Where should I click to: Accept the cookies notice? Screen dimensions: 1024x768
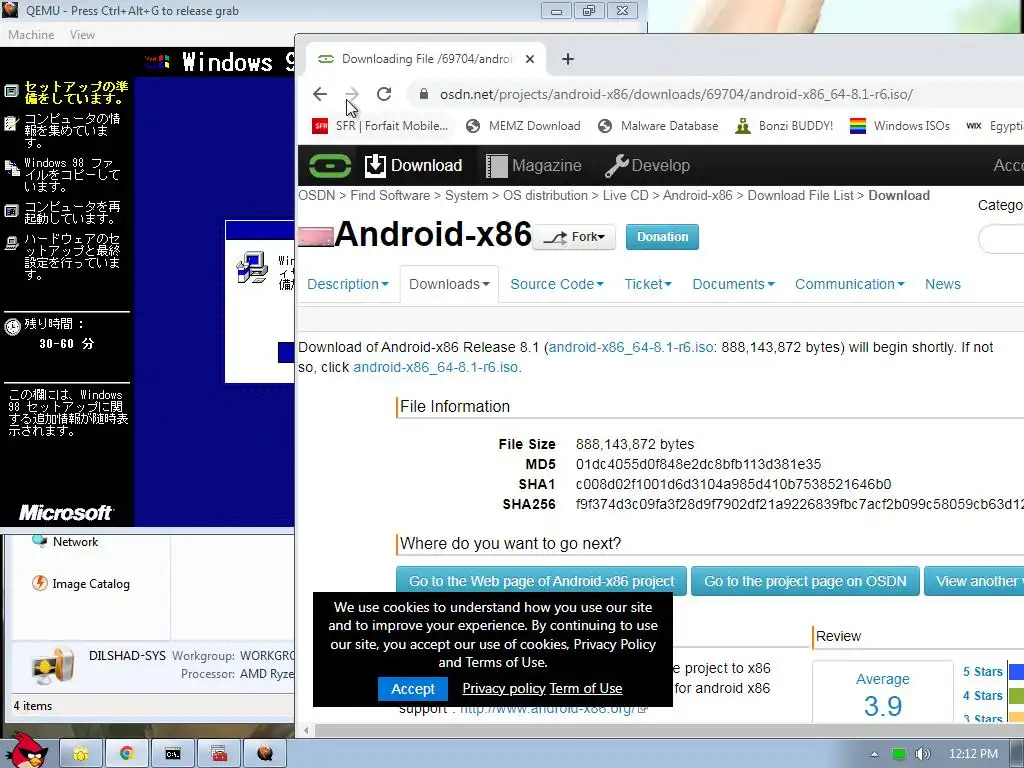pyautogui.click(x=413, y=689)
